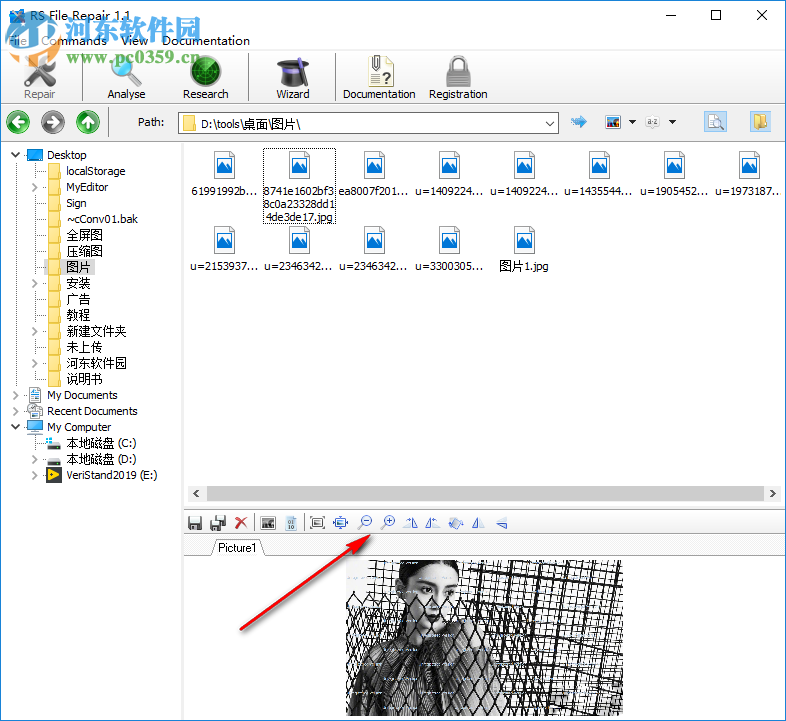Open the path combo box dropdown arrow
The image size is (786, 721).
click(x=550, y=123)
